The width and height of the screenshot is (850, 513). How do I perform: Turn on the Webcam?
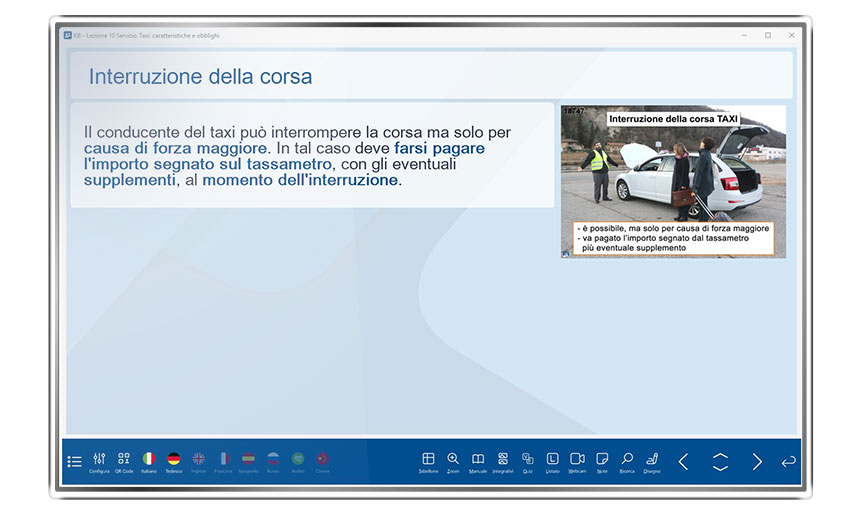(577, 460)
